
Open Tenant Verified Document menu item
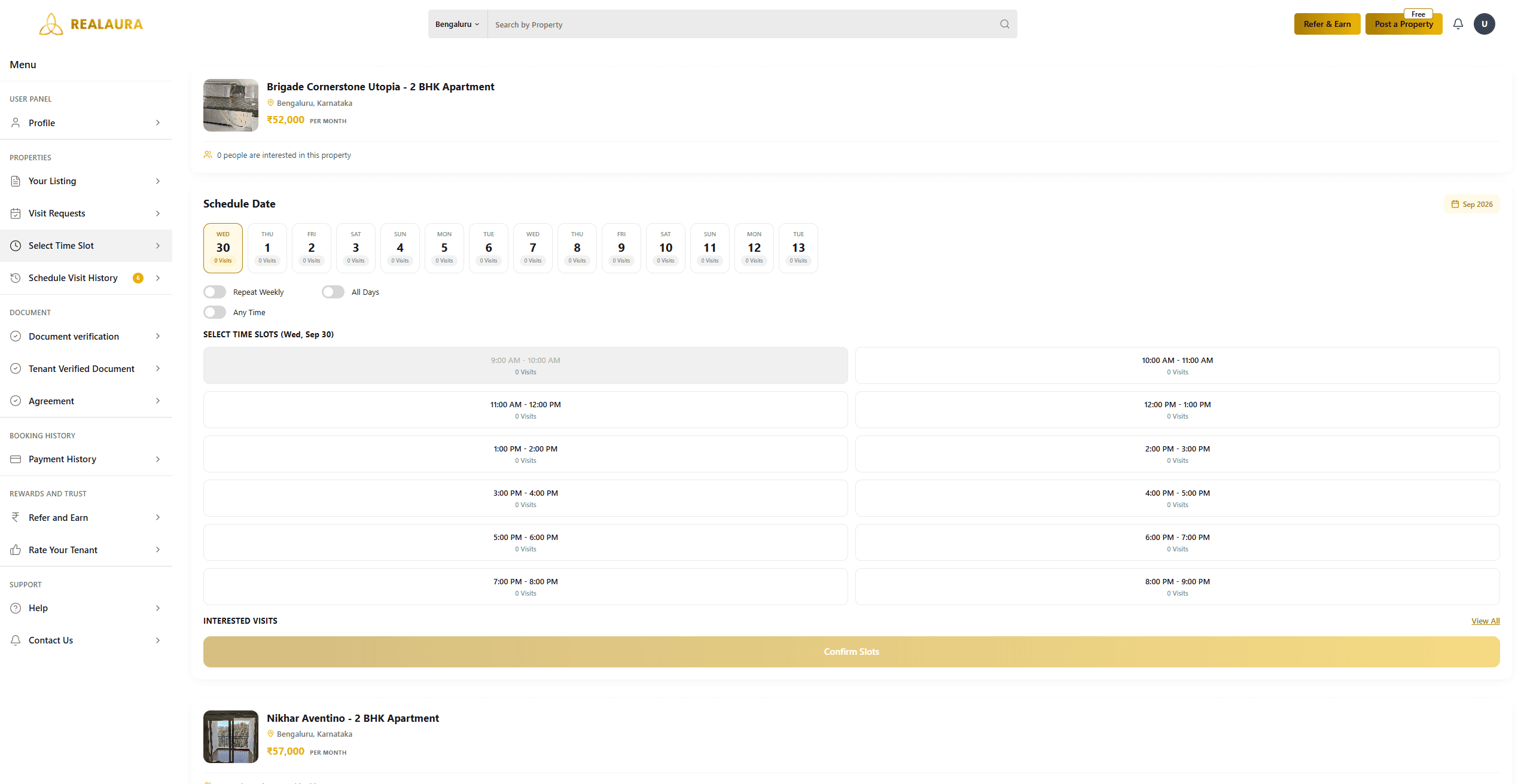tap(86, 369)
